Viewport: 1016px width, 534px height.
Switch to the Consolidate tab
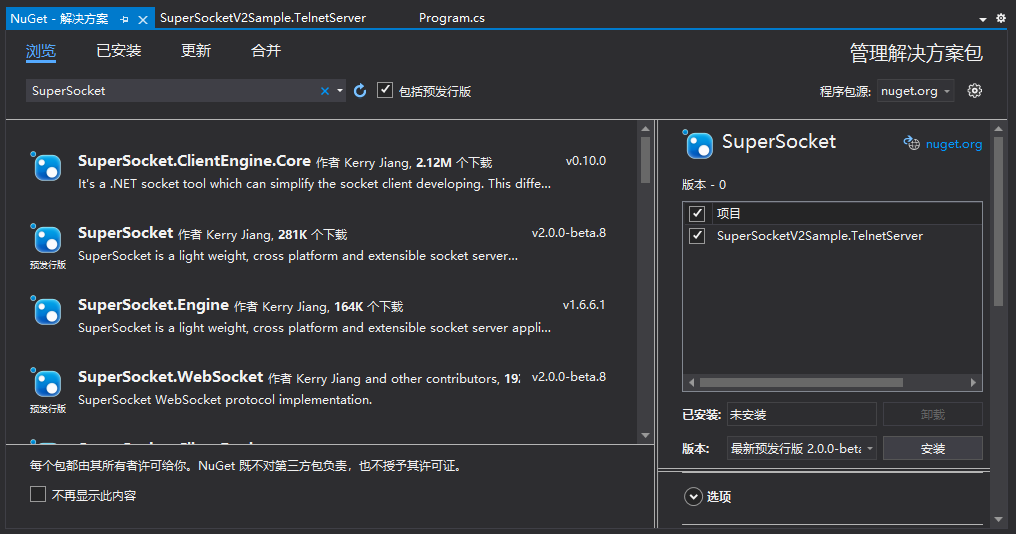coord(266,51)
